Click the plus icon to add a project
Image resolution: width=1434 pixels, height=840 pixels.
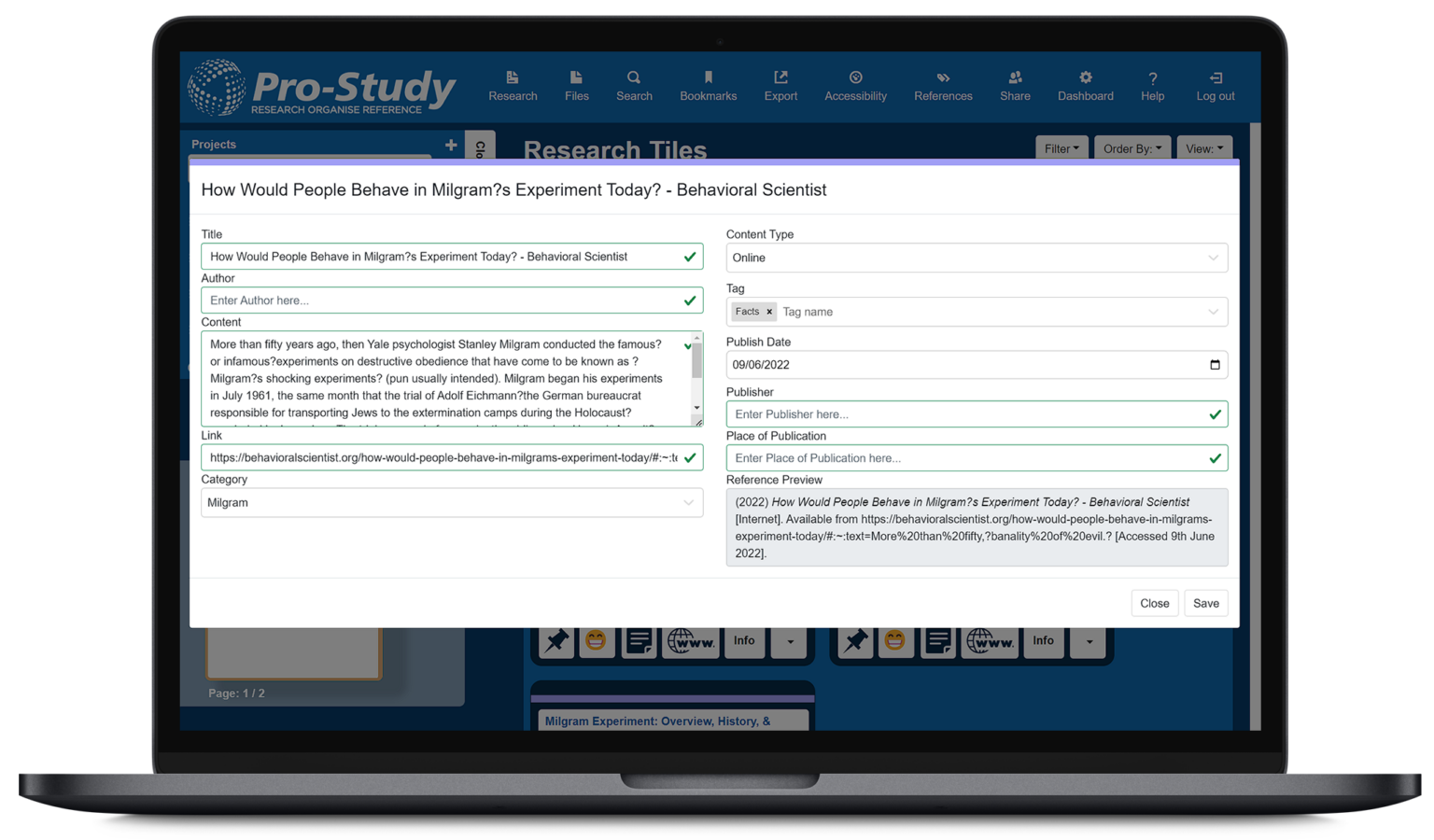click(x=450, y=145)
